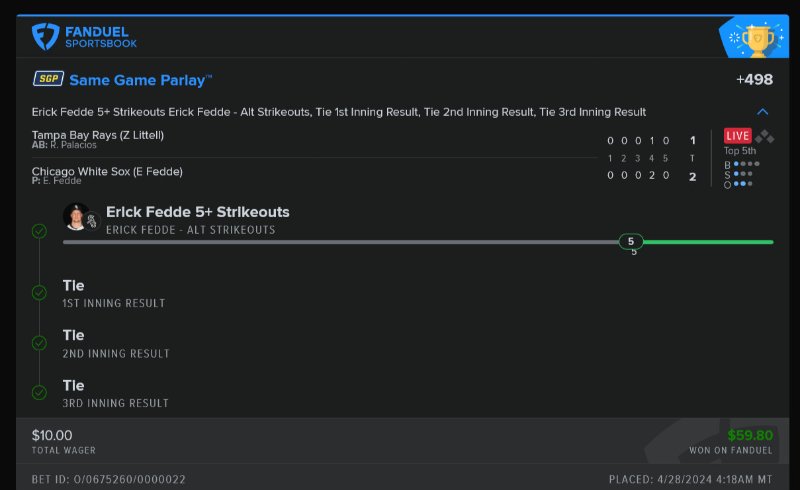The height and width of the screenshot is (490, 800).
Task: Click the strikeout progress bar marker showing 5
Action: coord(631,242)
